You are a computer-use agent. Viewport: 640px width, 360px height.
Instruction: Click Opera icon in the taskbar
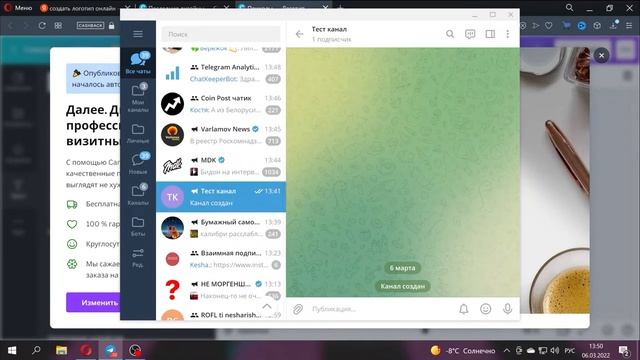(86, 350)
